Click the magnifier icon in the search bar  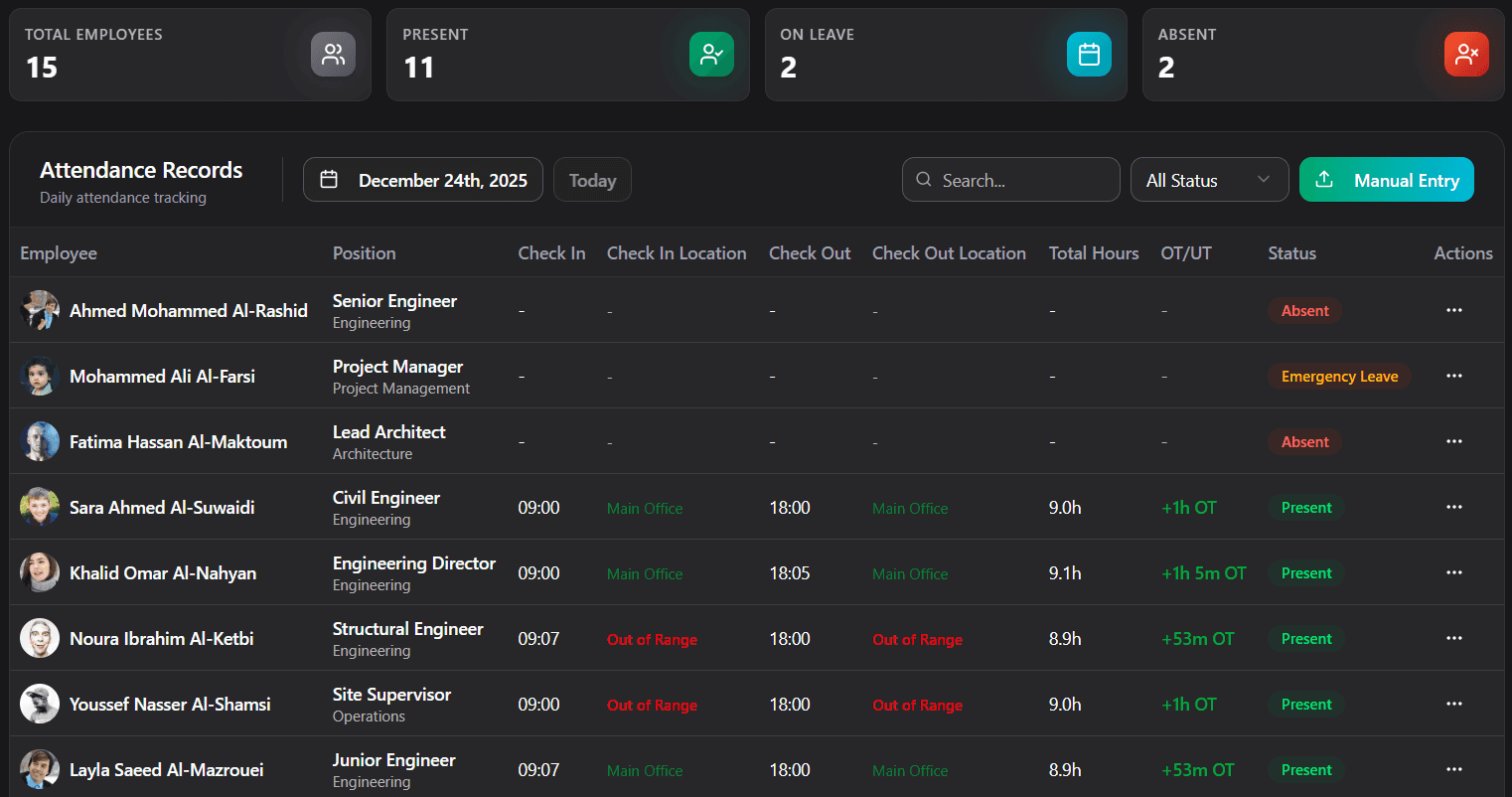point(924,179)
